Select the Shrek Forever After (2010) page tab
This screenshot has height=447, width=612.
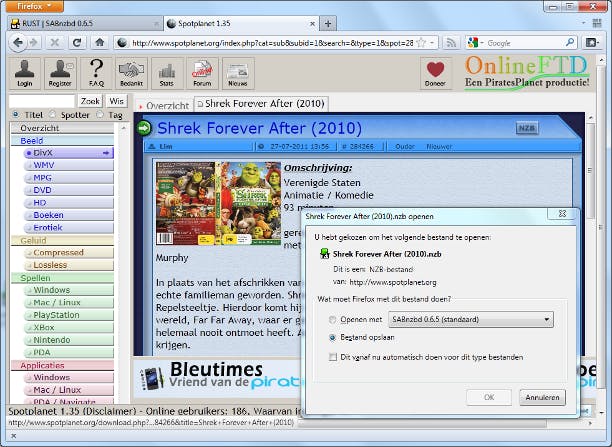261,104
